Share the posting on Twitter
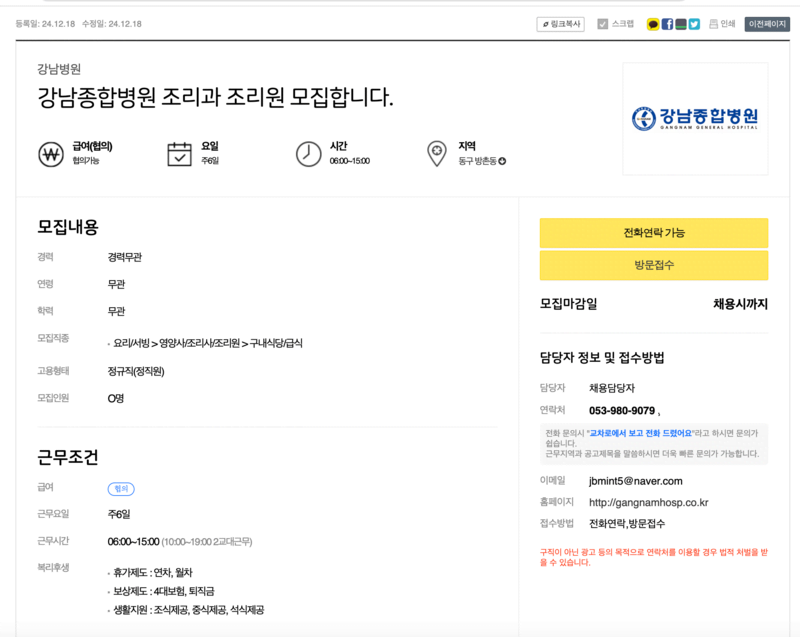 (x=694, y=25)
